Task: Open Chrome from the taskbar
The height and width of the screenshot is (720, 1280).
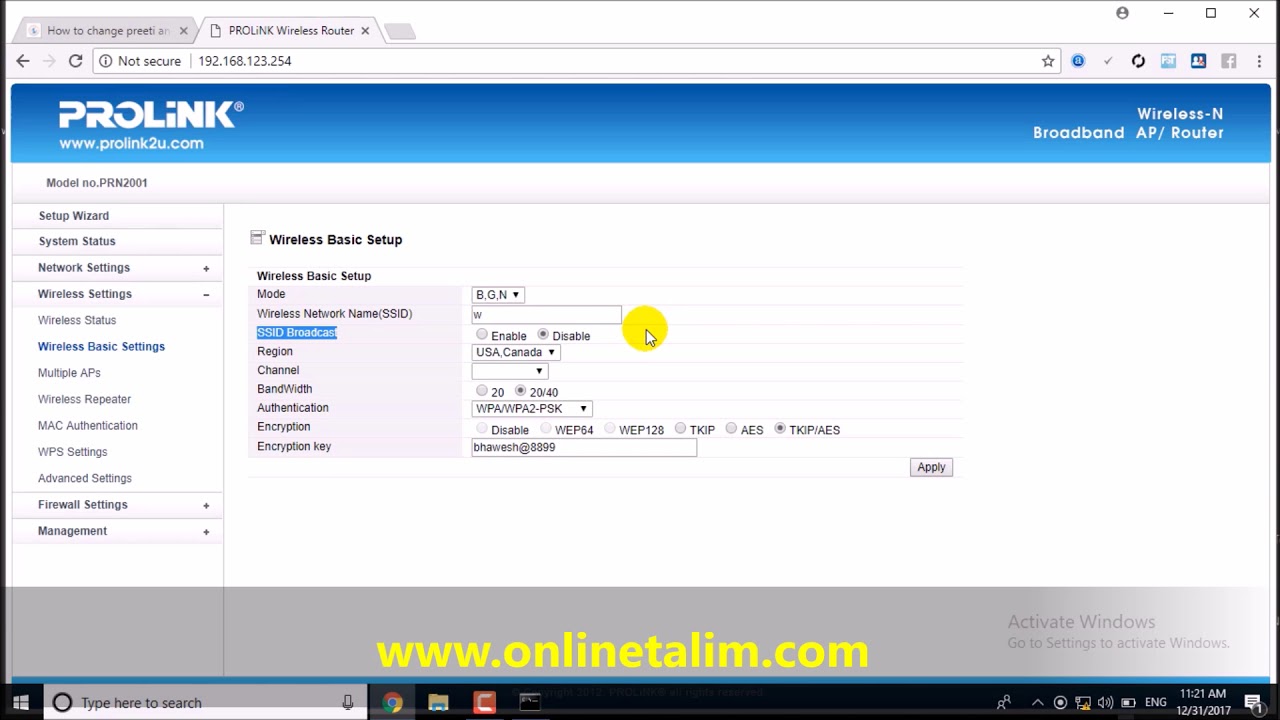Action: (x=392, y=703)
